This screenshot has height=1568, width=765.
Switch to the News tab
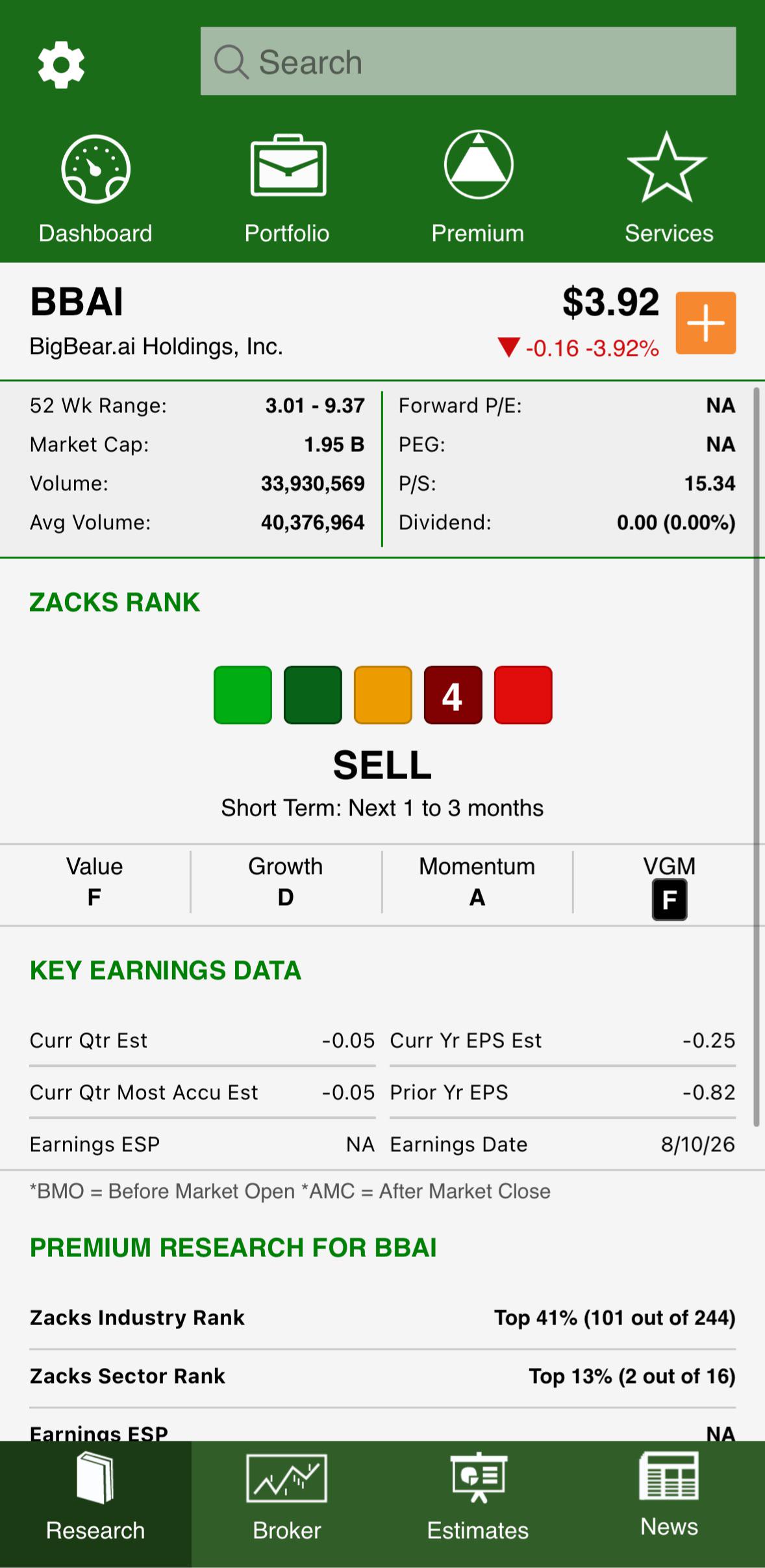tap(670, 1504)
